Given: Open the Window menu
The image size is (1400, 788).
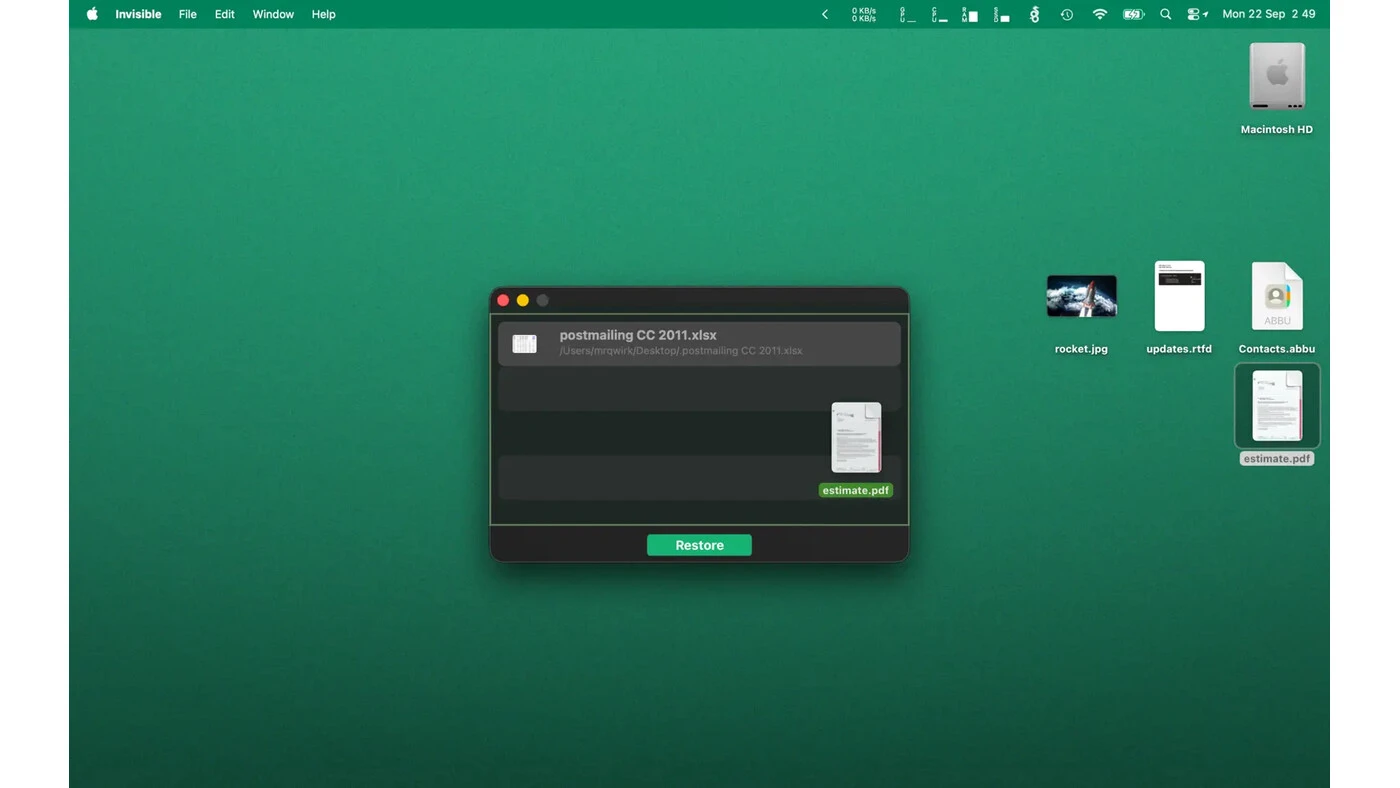Looking at the screenshot, I should [273, 14].
